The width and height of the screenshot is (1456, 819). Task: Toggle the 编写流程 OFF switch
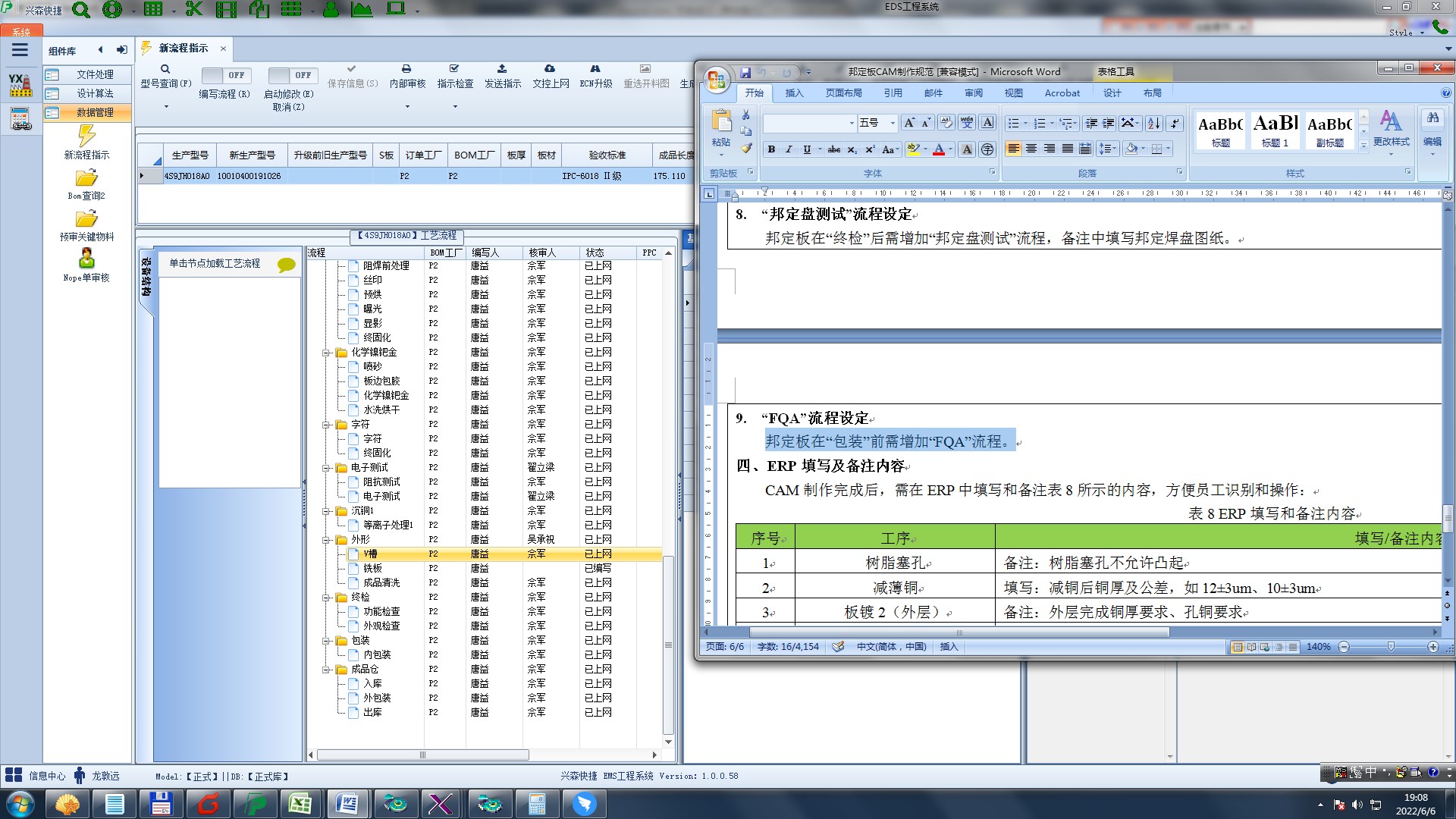[225, 76]
